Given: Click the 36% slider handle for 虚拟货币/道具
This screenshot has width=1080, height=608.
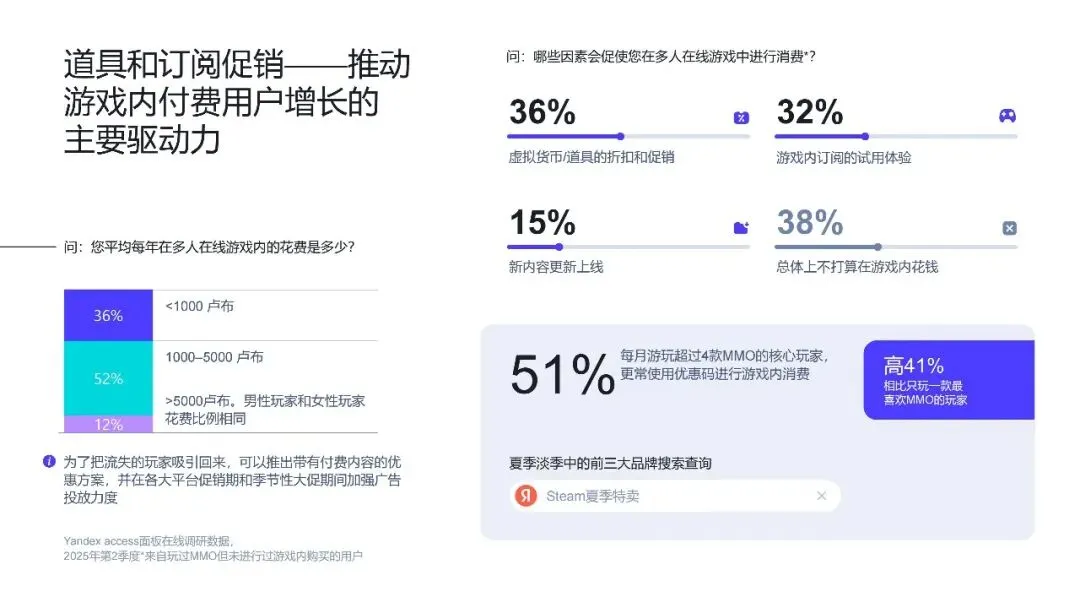Looking at the screenshot, I should pos(621,136).
